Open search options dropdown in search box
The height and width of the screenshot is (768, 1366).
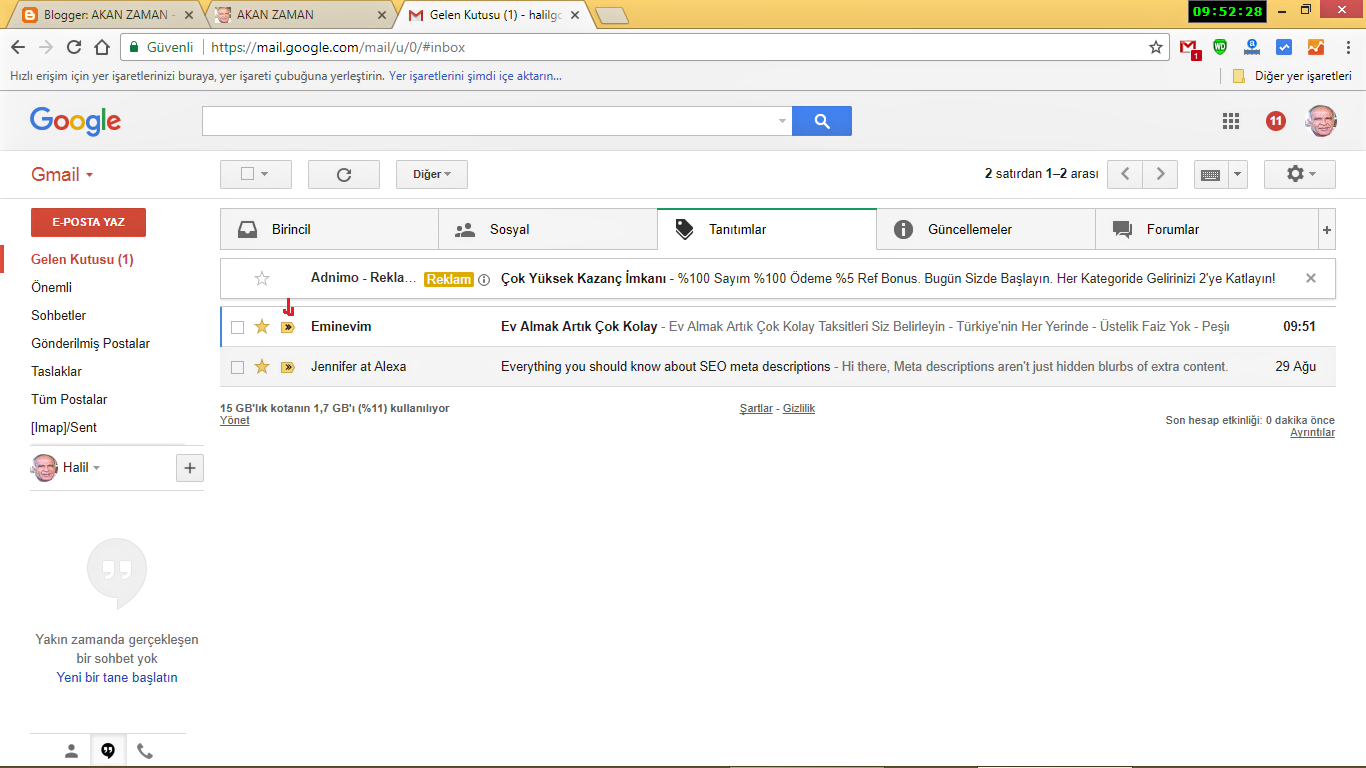[782, 121]
